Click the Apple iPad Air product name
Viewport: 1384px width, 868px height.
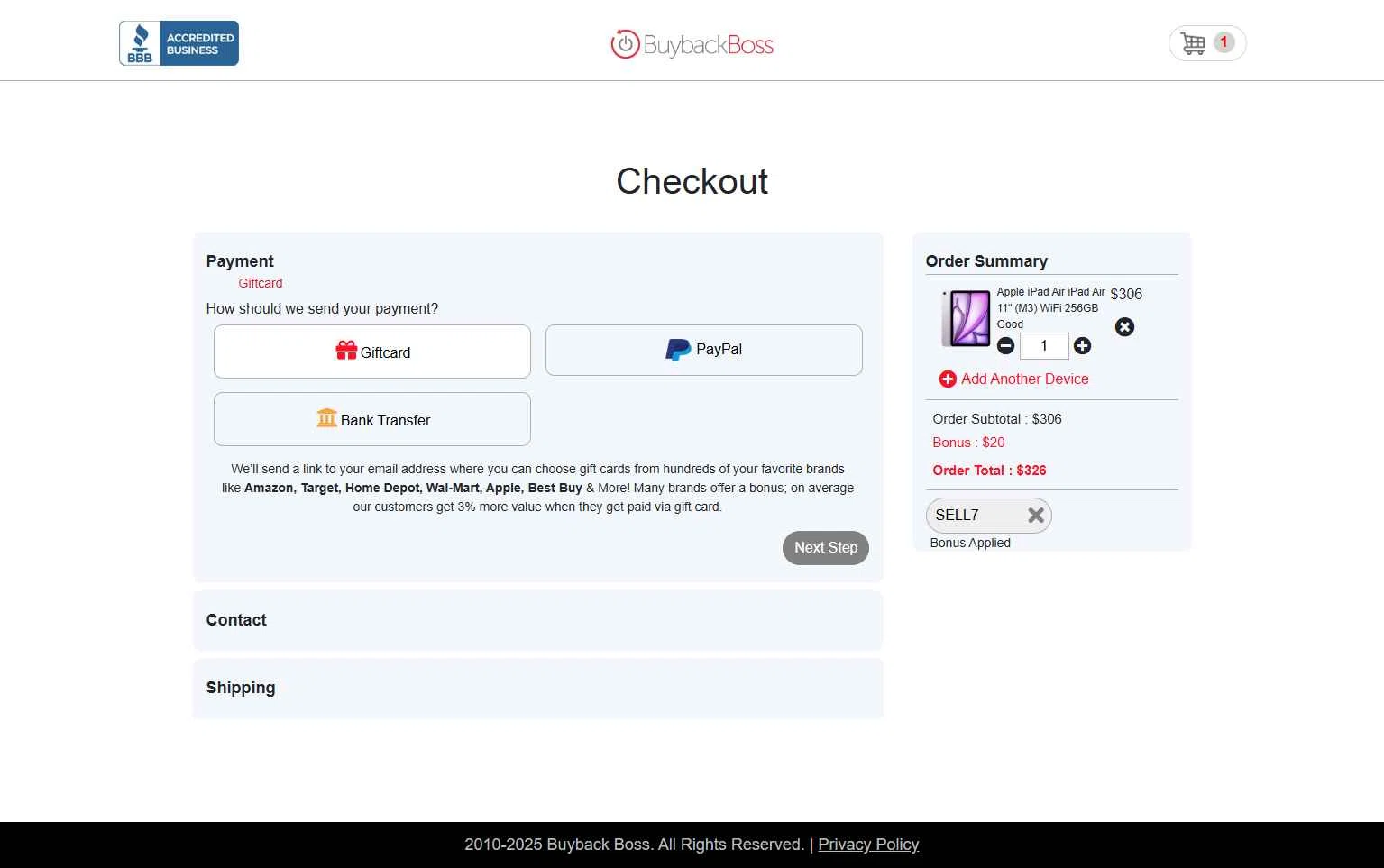click(1050, 307)
